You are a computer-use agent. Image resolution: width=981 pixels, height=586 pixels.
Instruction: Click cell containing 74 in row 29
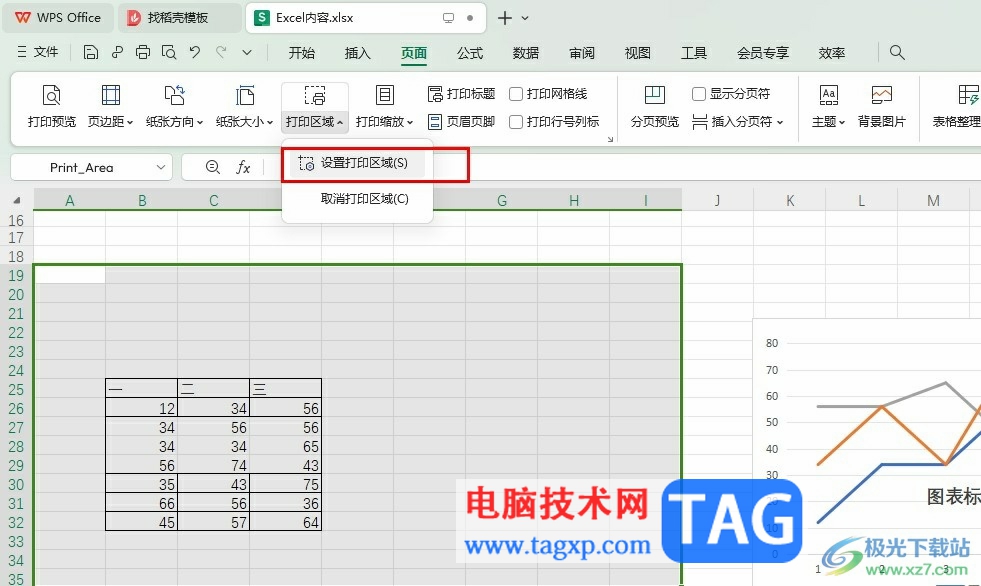click(213, 465)
